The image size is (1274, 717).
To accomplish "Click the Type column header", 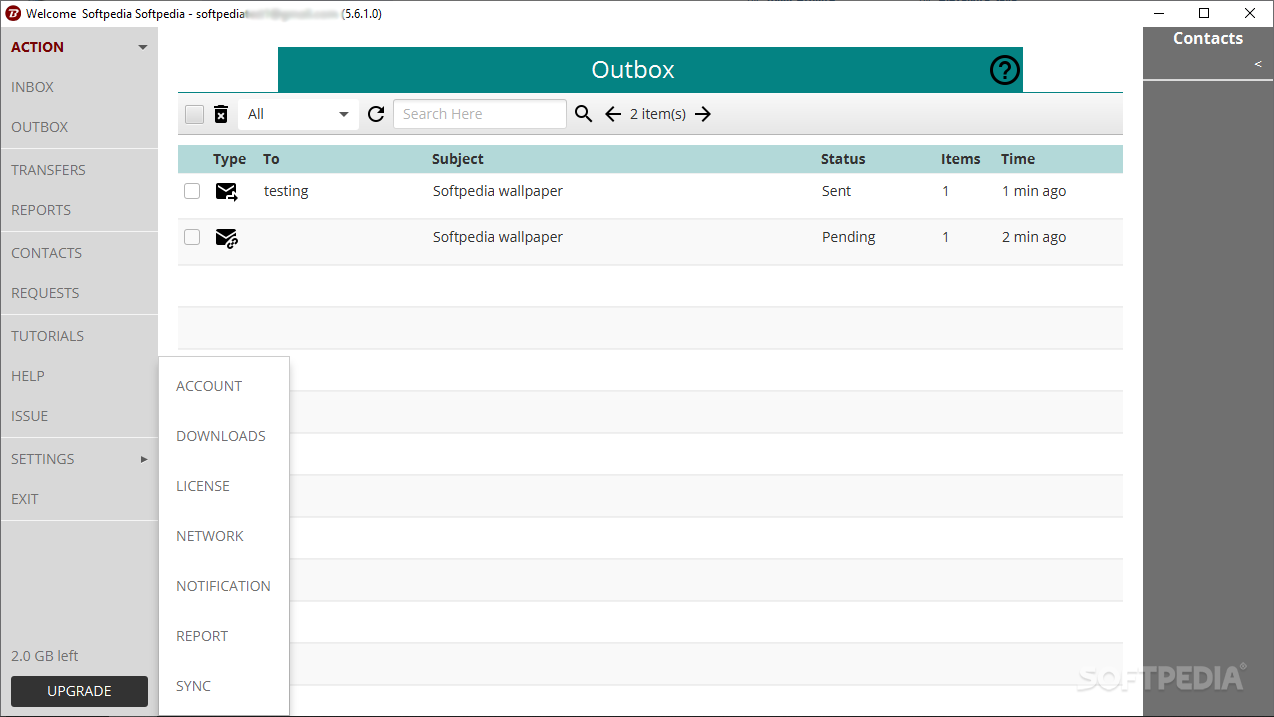I will (229, 159).
